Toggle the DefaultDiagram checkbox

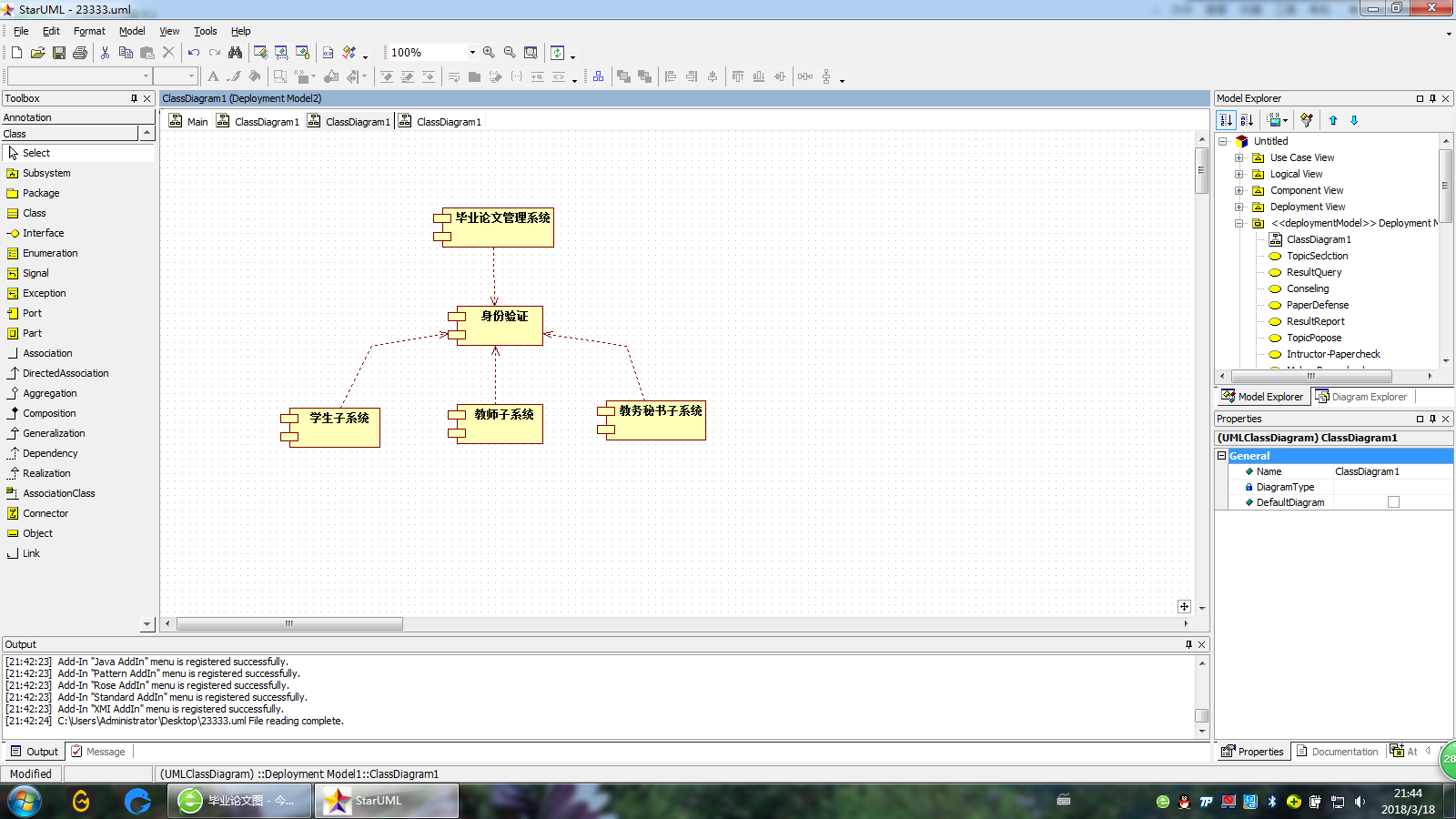point(1393,502)
